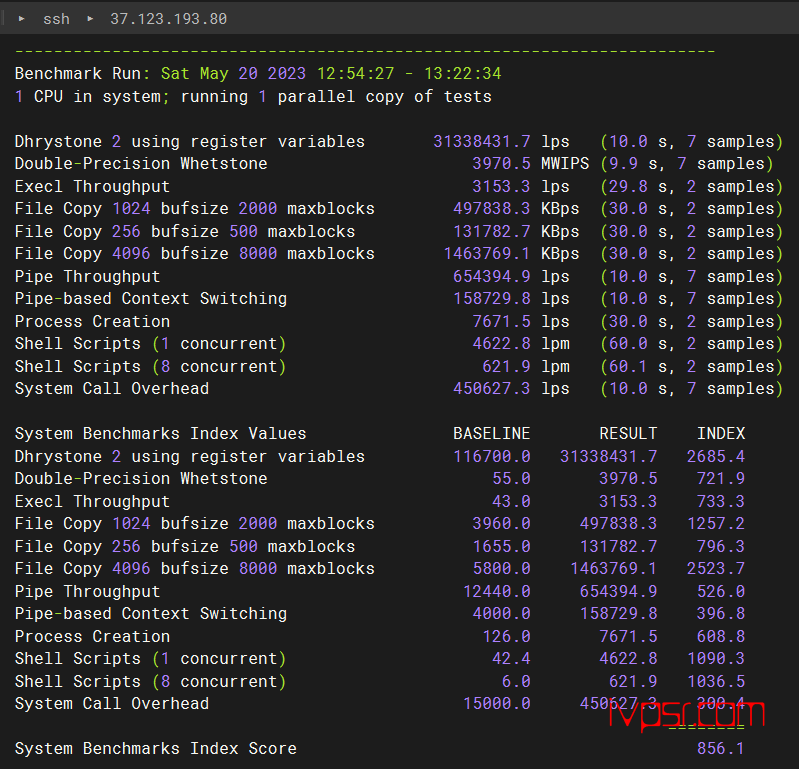Click the File Copy 4096 index 2523.7
The image size is (799, 769).
(x=716, y=568)
